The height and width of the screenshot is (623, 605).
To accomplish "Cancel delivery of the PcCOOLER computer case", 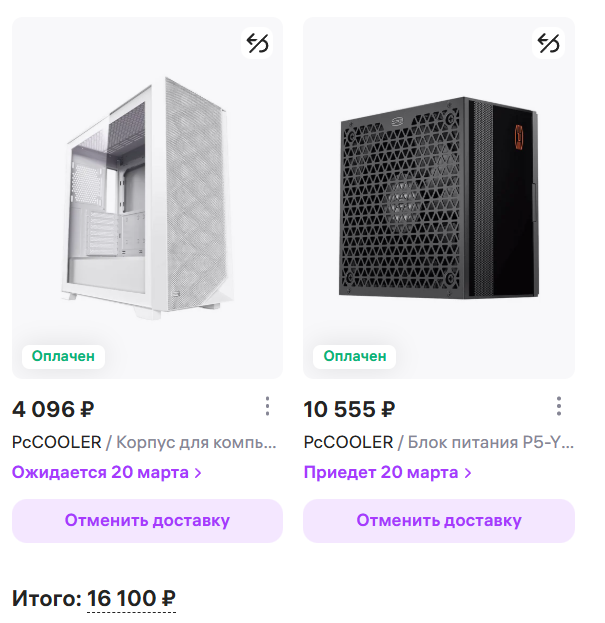I will (x=147, y=521).
